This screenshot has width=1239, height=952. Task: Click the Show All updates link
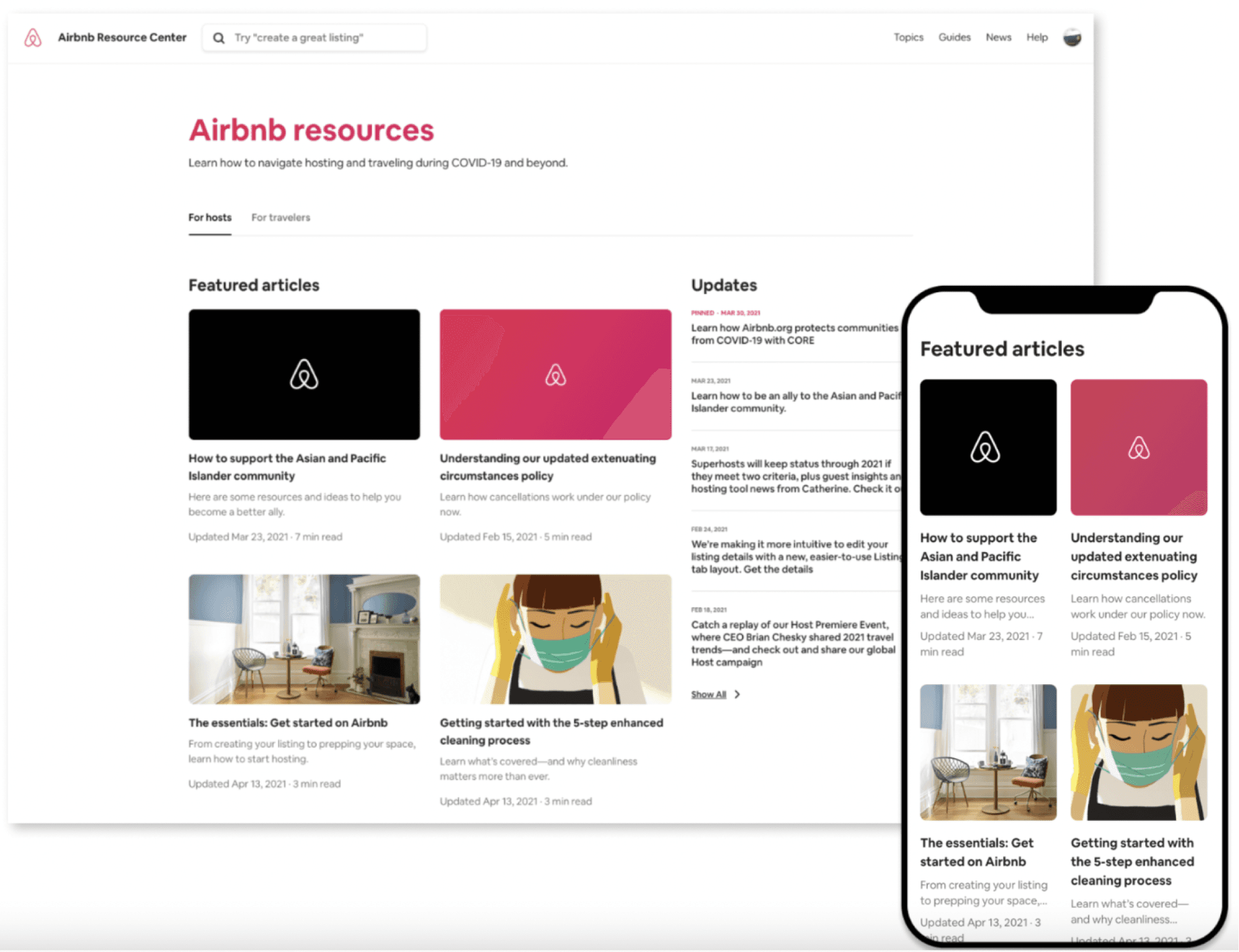click(708, 694)
